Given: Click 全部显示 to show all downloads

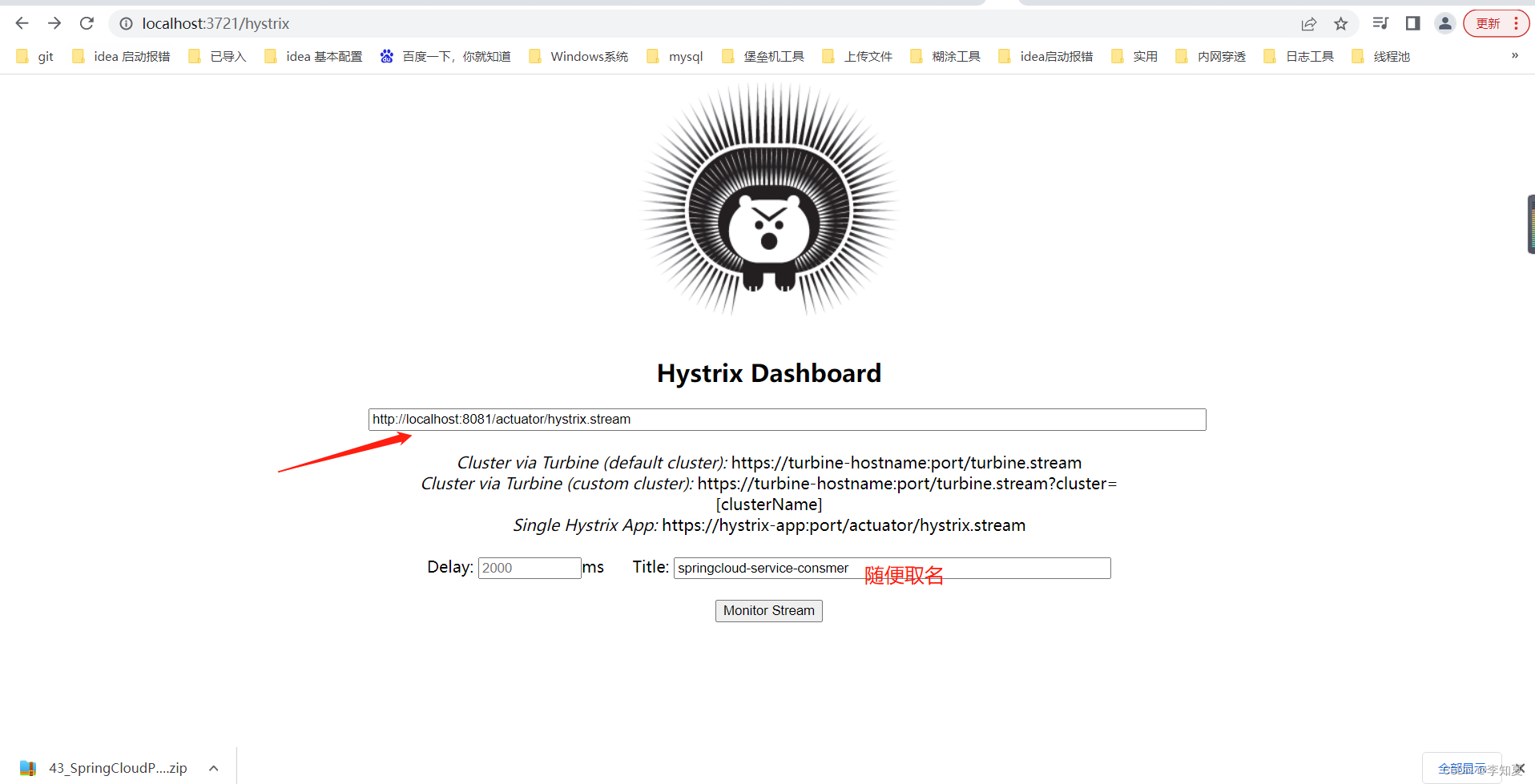Looking at the screenshot, I should tap(1461, 769).
